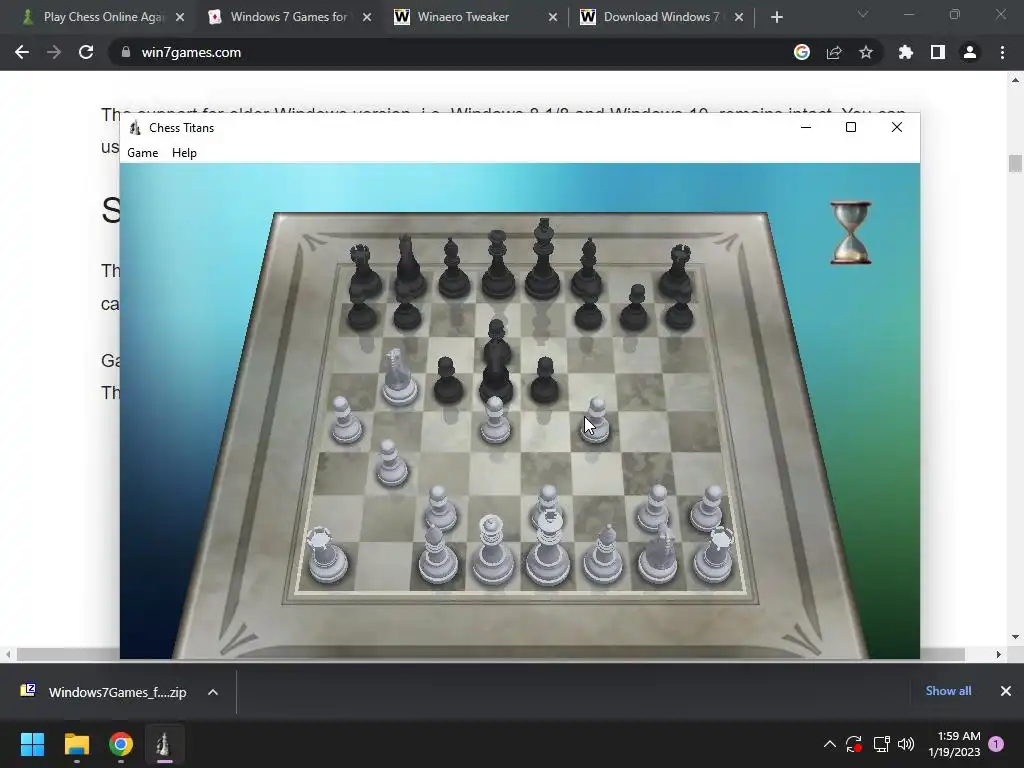Viewport: 1024px width, 768px height.
Task: Click the site padlock icon
Action: tap(126, 52)
